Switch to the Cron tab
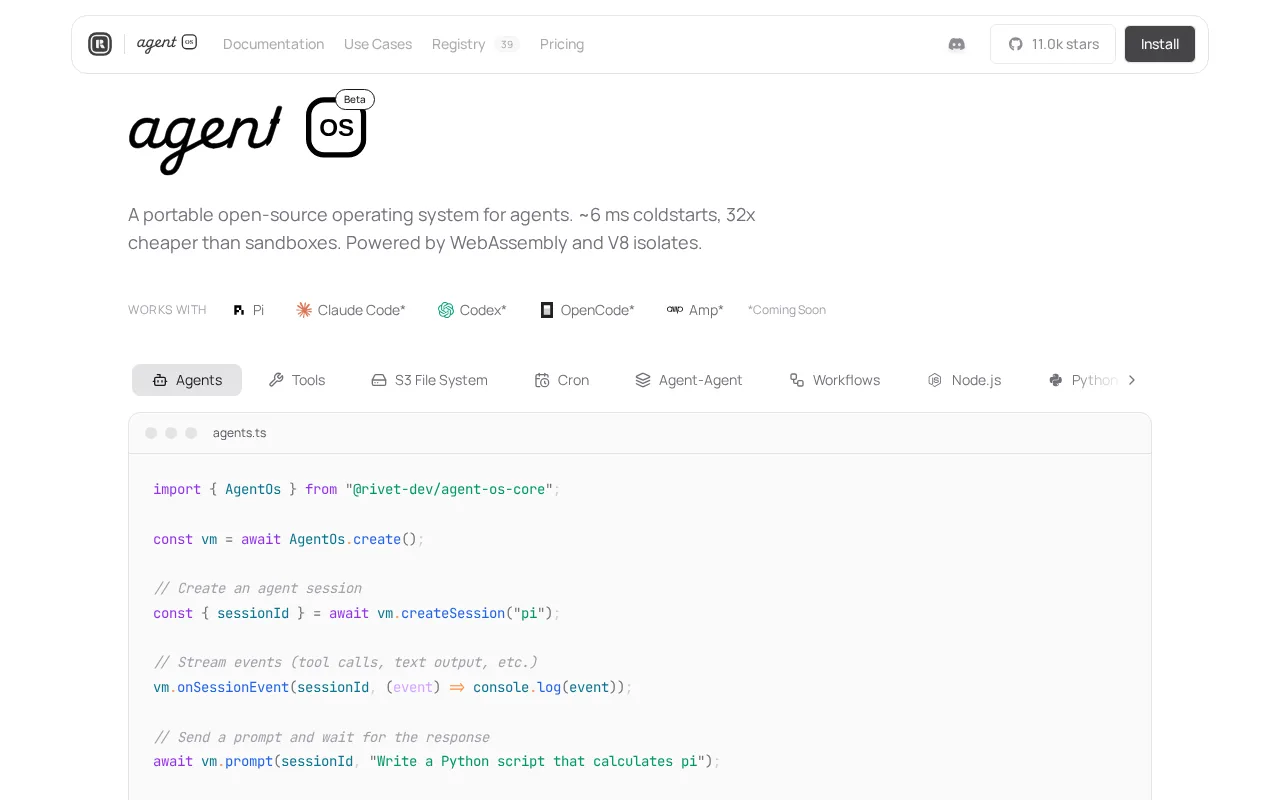Viewport: 1280px width, 800px height. 562,380
